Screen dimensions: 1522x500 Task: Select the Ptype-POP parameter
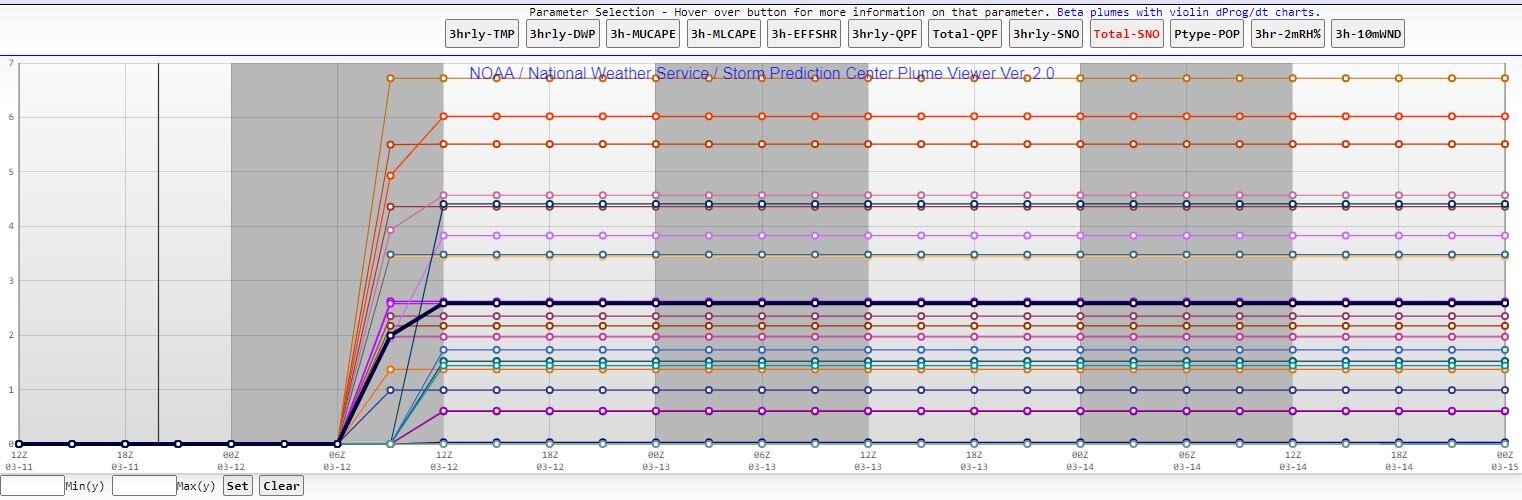[x=1208, y=34]
